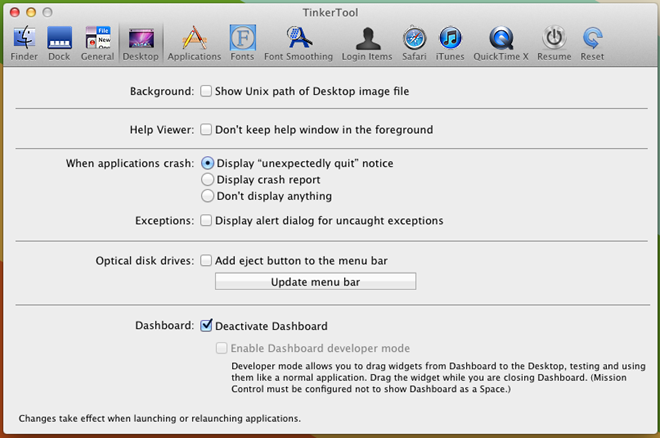This screenshot has width=660, height=438.
Task: Open the General settings pane
Action: point(97,43)
